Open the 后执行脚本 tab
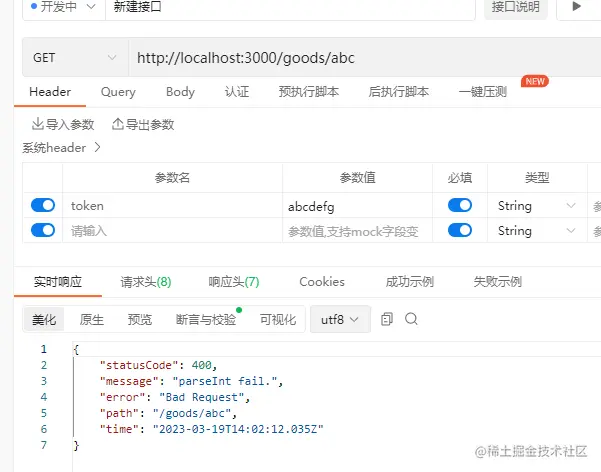The image size is (601, 472). click(x=399, y=92)
